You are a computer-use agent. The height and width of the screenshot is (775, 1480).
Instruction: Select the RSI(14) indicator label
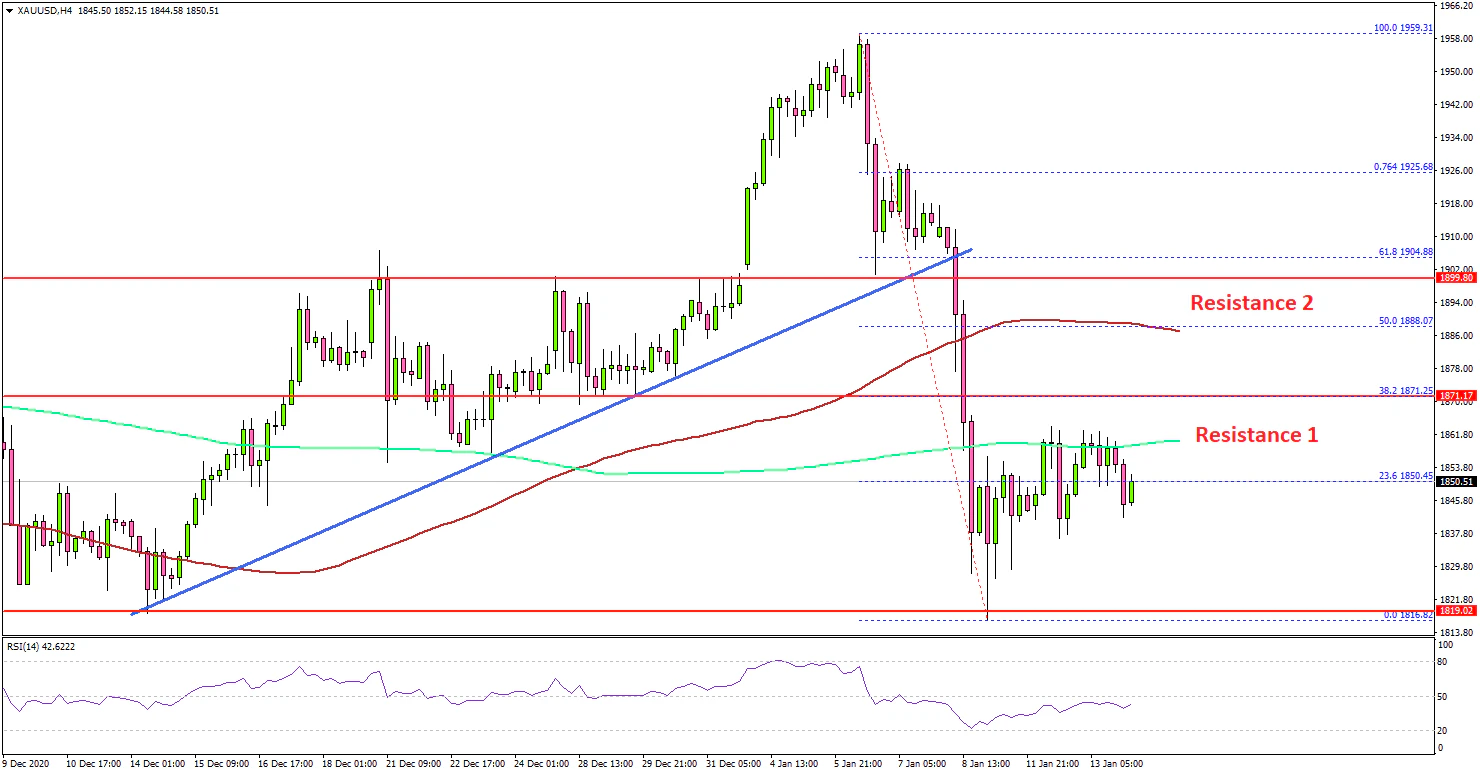click(x=41, y=647)
